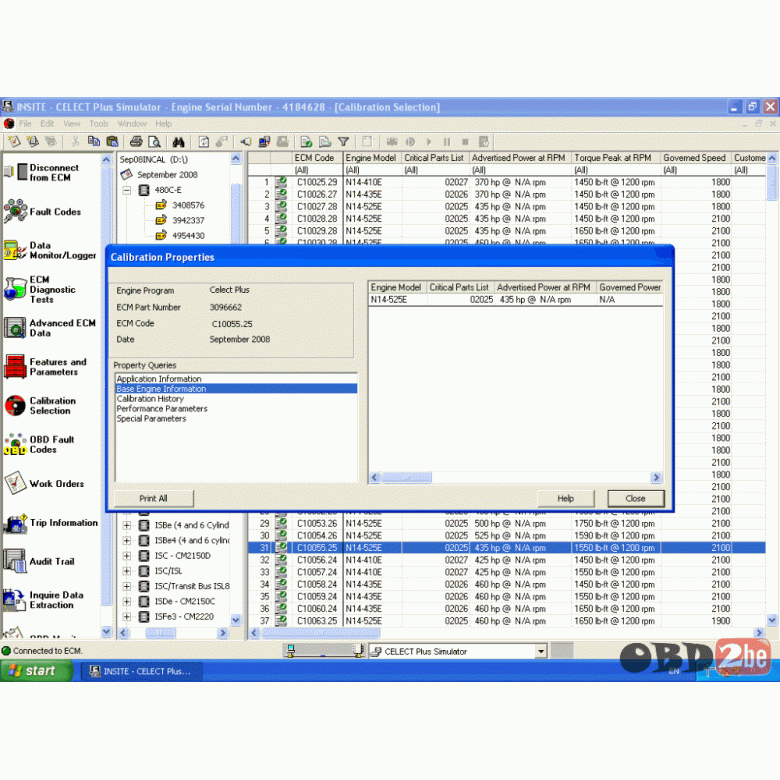Select Base Engine Information query
This screenshot has height=780, width=780.
click(x=236, y=389)
